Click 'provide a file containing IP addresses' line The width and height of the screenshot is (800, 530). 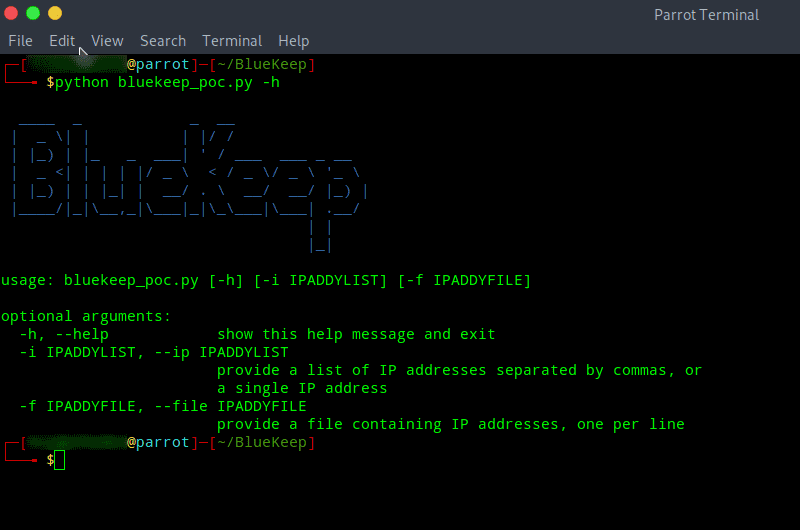pyautogui.click(x=451, y=424)
